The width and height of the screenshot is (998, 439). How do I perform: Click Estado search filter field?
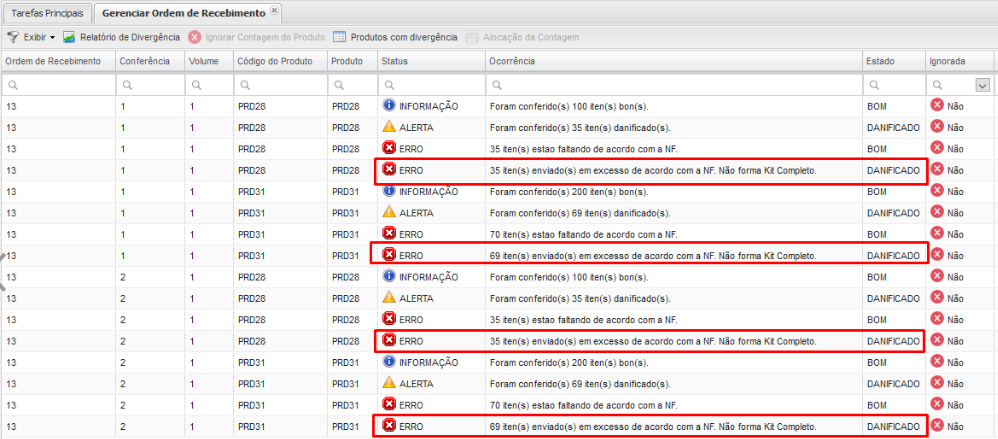coord(894,85)
